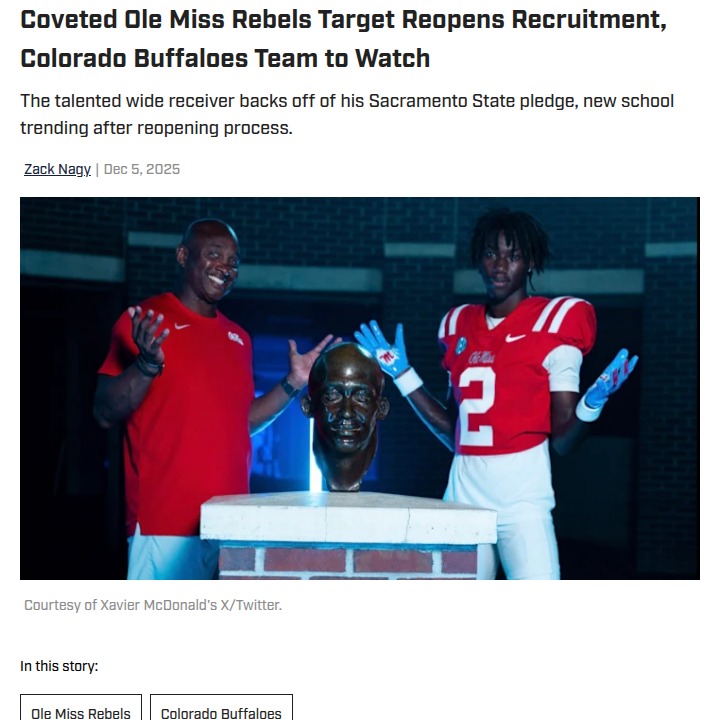This screenshot has height=720, width=720.
Task: Click the Nike swoosh on the player's jersey
Action: [x=515, y=338]
